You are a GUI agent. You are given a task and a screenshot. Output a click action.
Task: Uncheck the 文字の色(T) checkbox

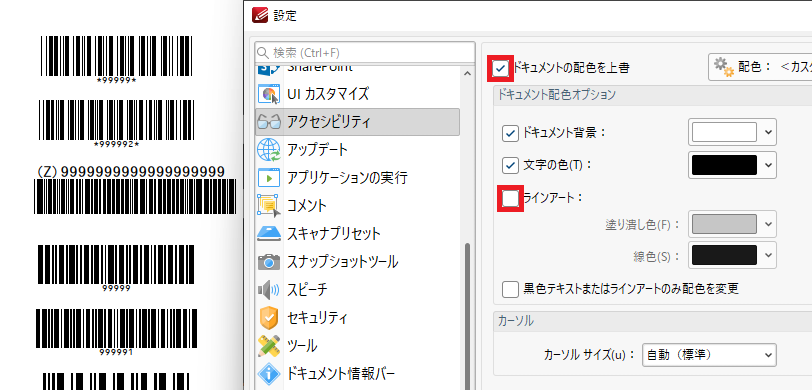(511, 166)
